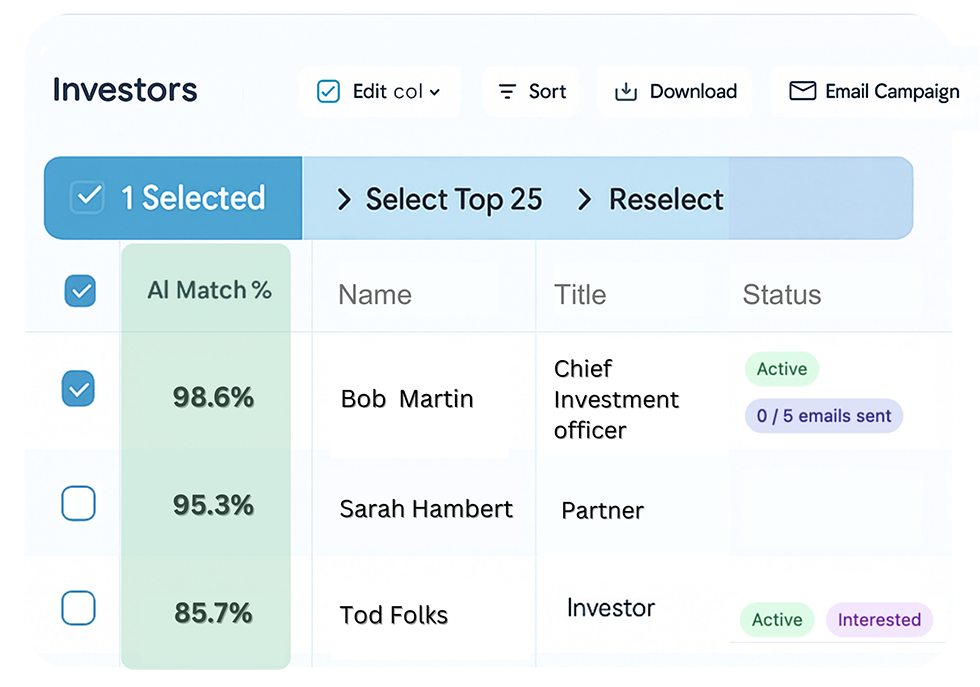Click the white checkmark icon on 1 Selected

pyautogui.click(x=87, y=197)
